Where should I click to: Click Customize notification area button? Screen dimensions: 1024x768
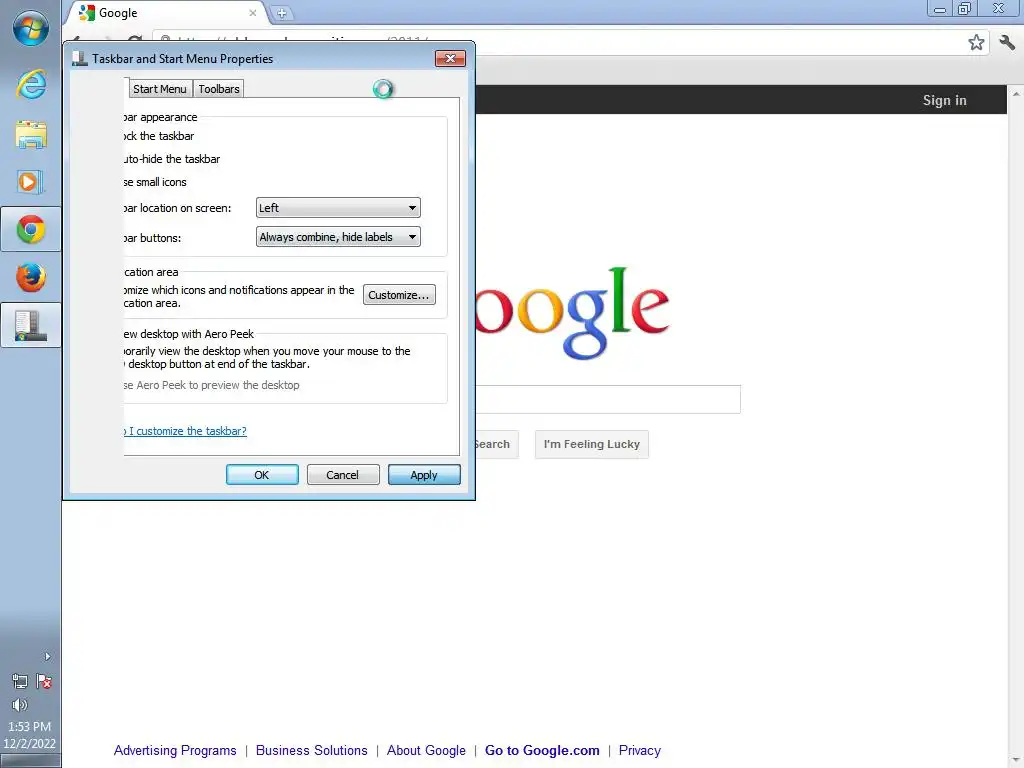tap(398, 295)
